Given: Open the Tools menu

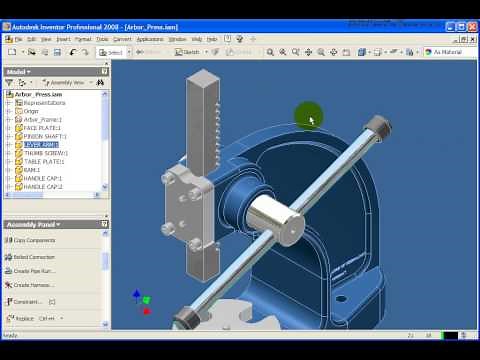Looking at the screenshot, I should point(102,39).
